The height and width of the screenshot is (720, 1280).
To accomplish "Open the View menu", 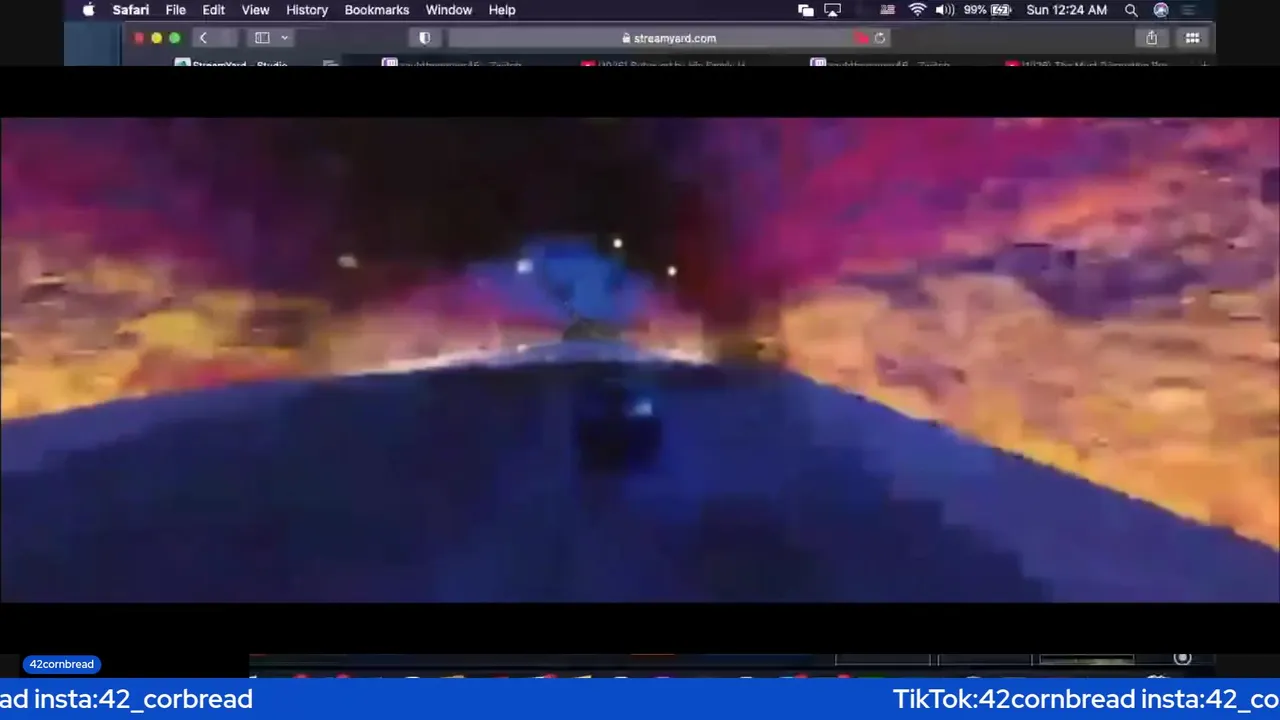I will click(255, 10).
